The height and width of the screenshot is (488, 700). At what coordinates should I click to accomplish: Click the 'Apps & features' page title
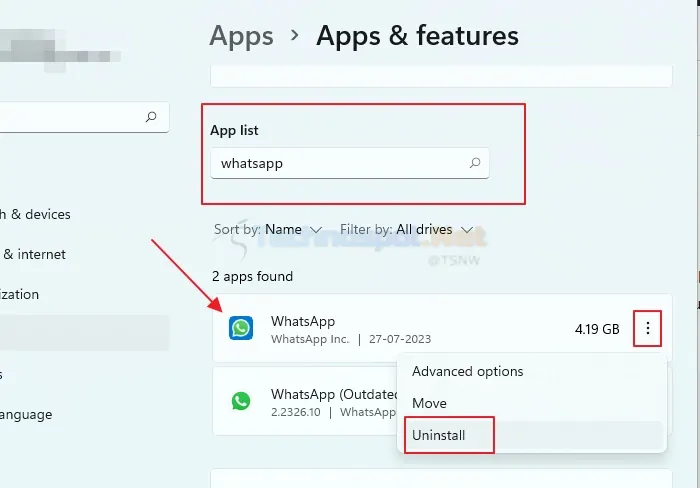pyautogui.click(x=417, y=36)
